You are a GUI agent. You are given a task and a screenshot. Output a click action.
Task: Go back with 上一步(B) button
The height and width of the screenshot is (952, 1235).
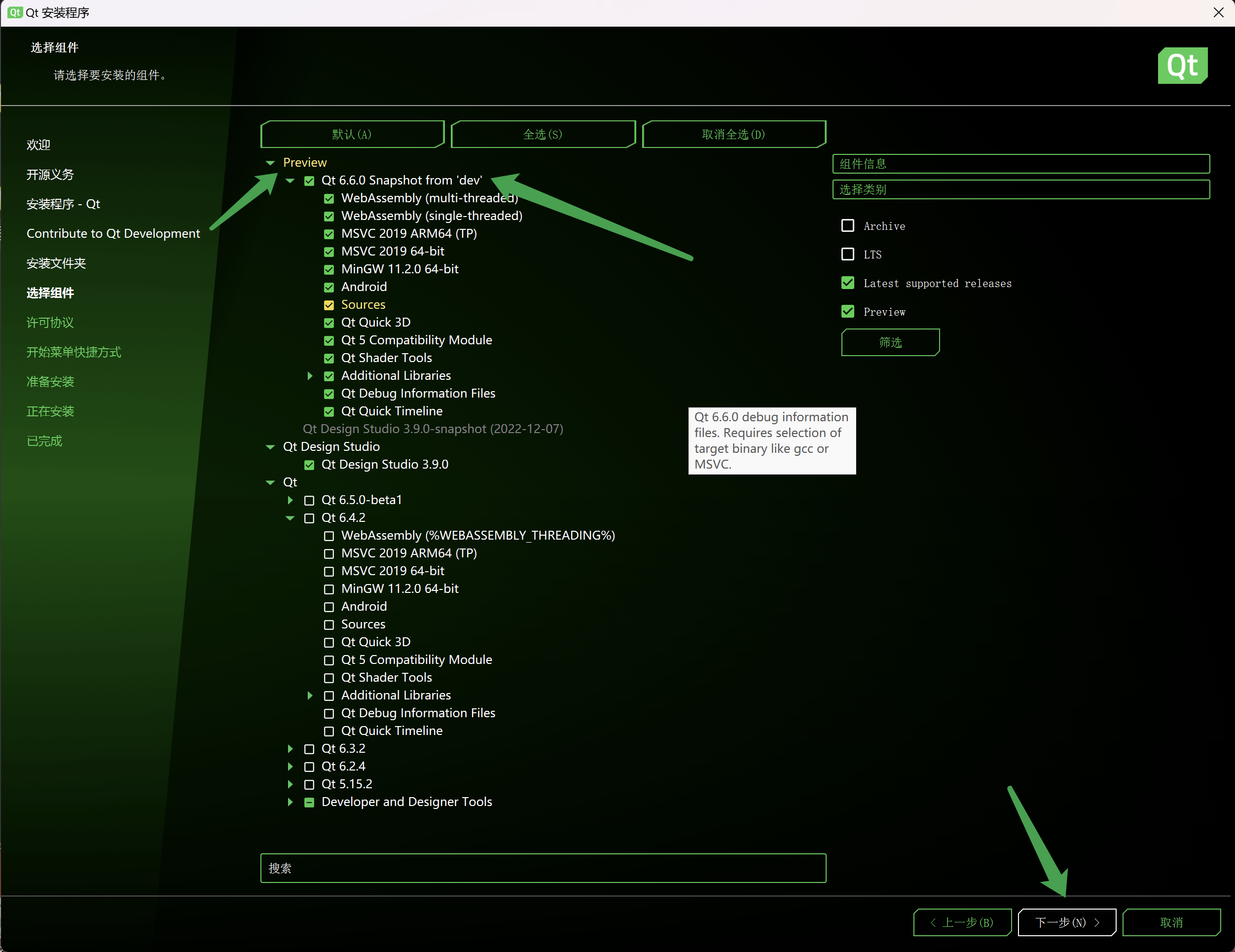click(962, 922)
